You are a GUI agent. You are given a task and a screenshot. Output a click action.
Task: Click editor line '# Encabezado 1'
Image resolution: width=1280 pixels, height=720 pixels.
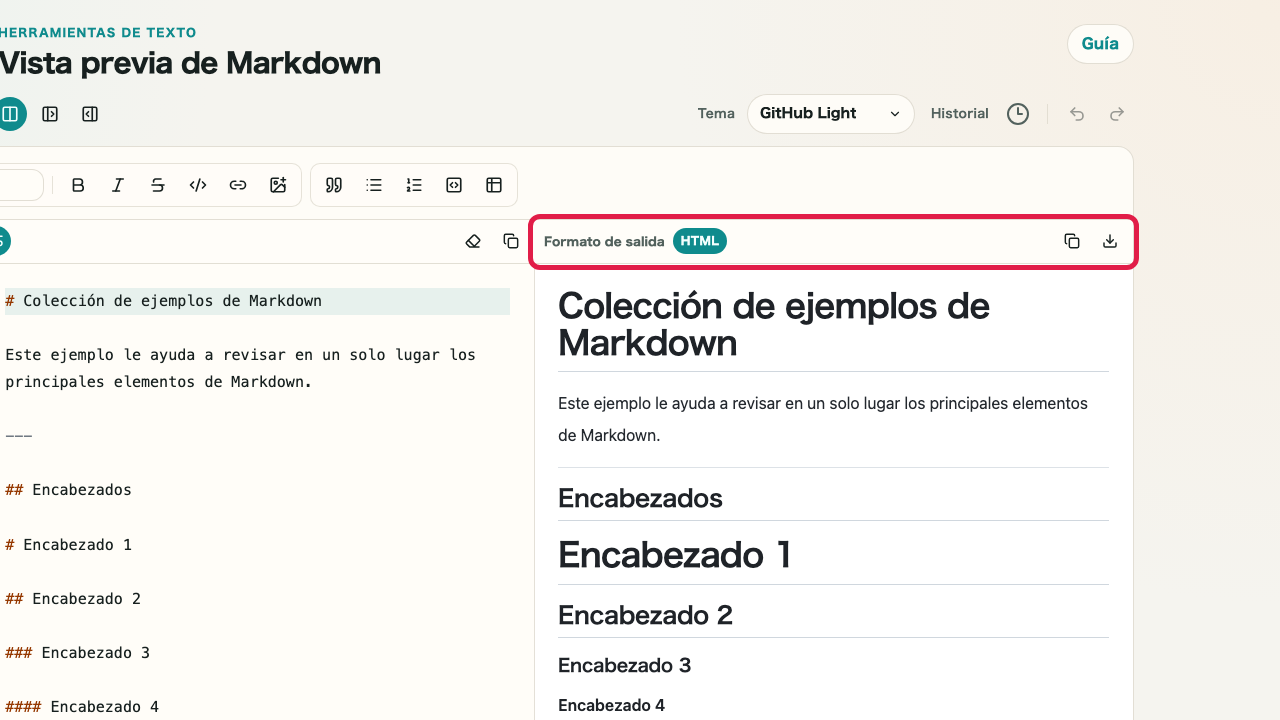(68, 545)
